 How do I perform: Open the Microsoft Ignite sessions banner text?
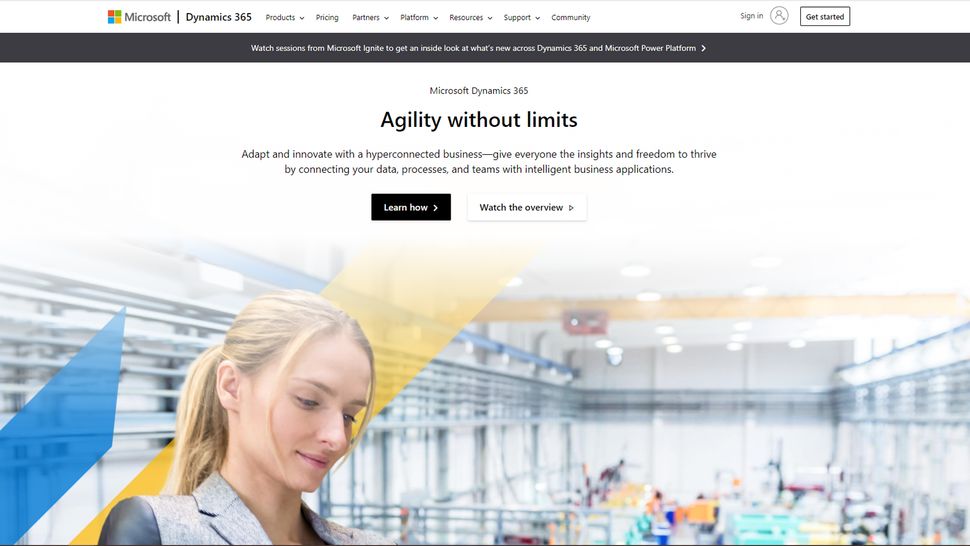click(x=473, y=48)
